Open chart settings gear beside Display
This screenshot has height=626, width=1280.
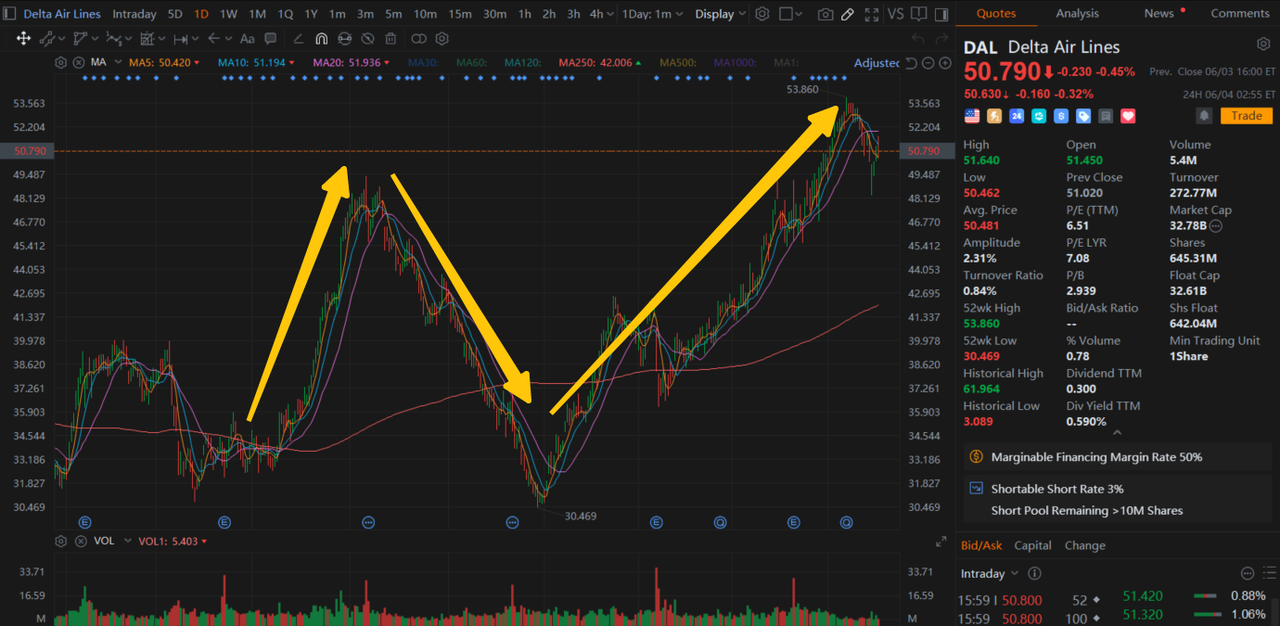(x=763, y=14)
